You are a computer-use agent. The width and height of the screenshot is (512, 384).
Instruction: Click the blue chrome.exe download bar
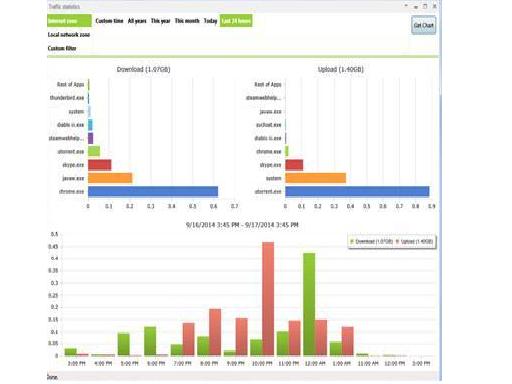click(153, 192)
